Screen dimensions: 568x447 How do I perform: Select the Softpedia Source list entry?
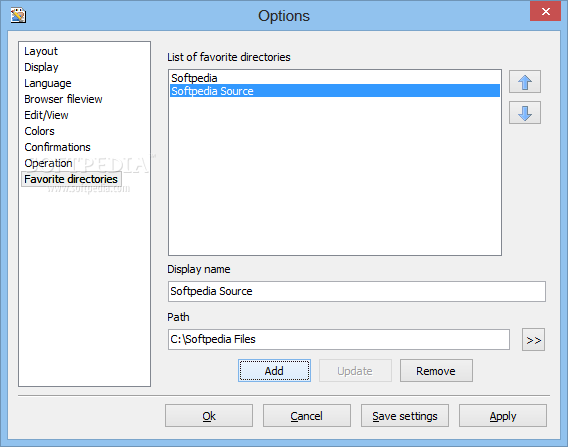[335, 91]
